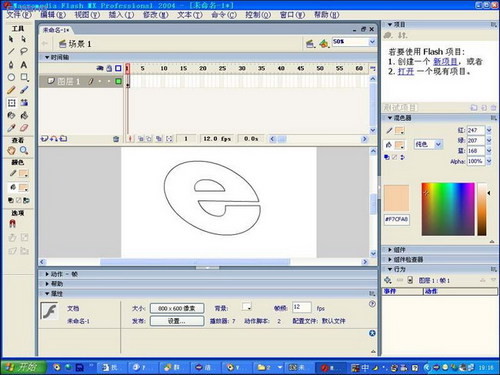Click the timeline delete layer trash icon
The image size is (500, 375).
(x=116, y=139)
